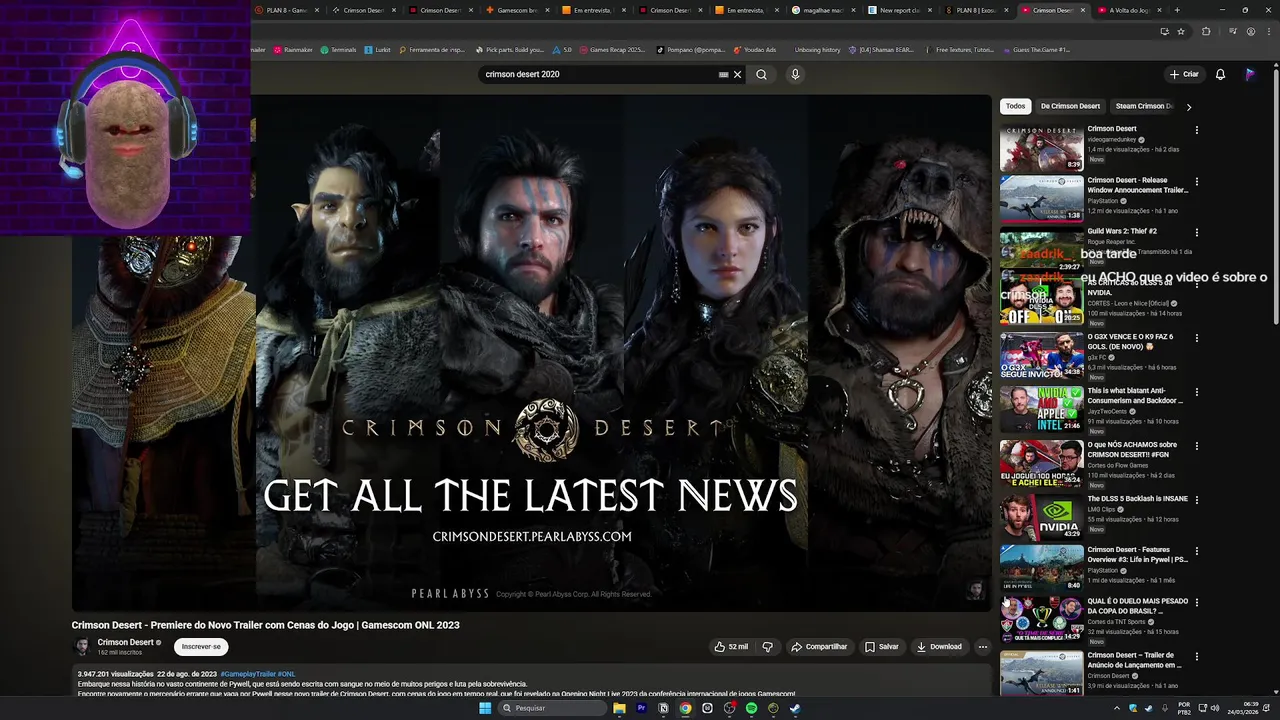
Task: Open Windows Start menu
Action: tap(485, 708)
